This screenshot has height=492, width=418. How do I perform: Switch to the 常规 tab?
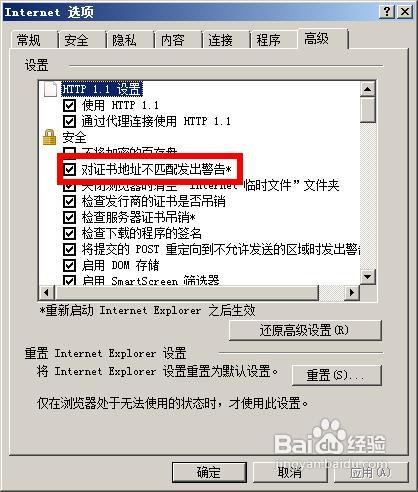[29, 40]
